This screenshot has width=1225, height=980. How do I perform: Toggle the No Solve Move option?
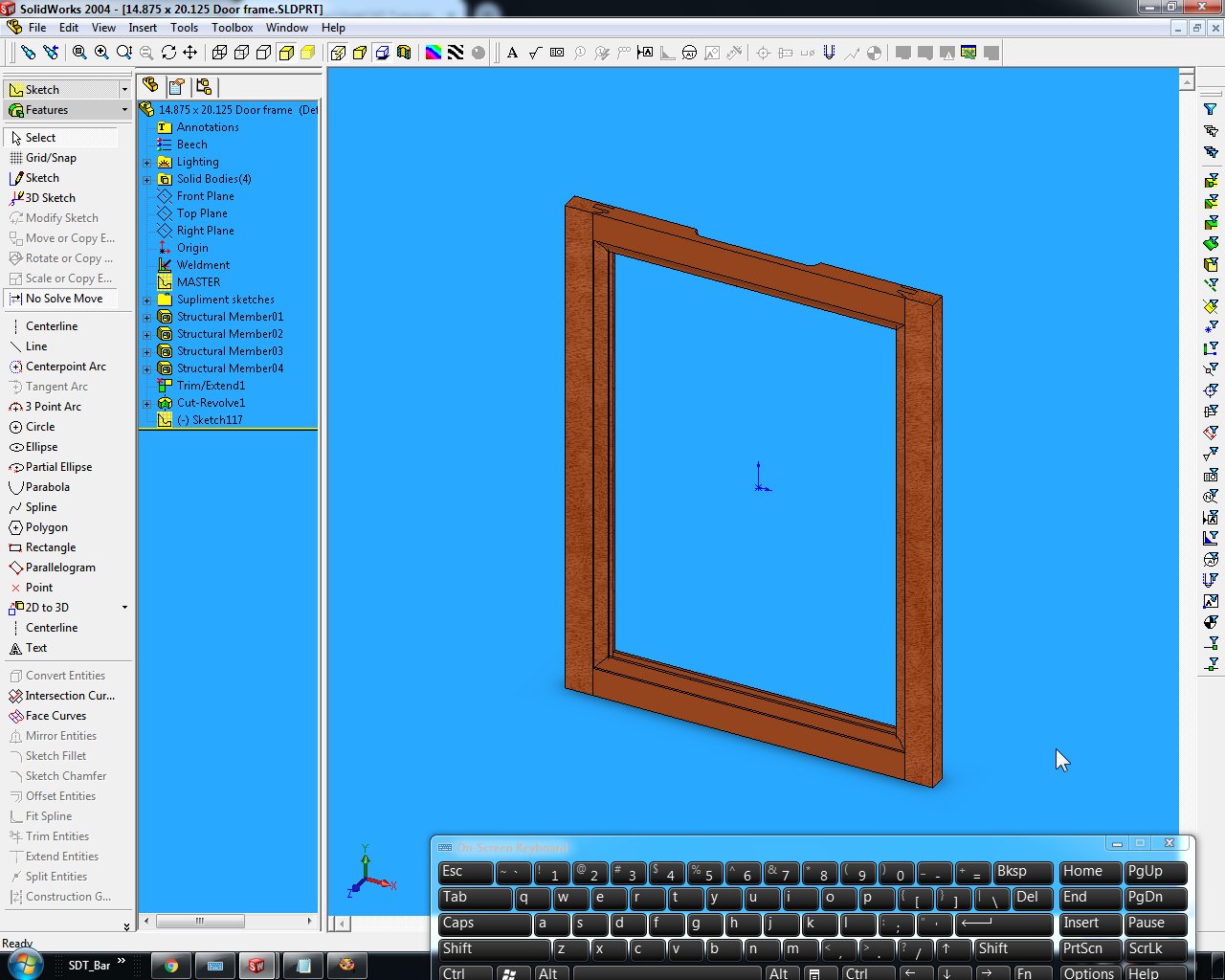click(63, 299)
